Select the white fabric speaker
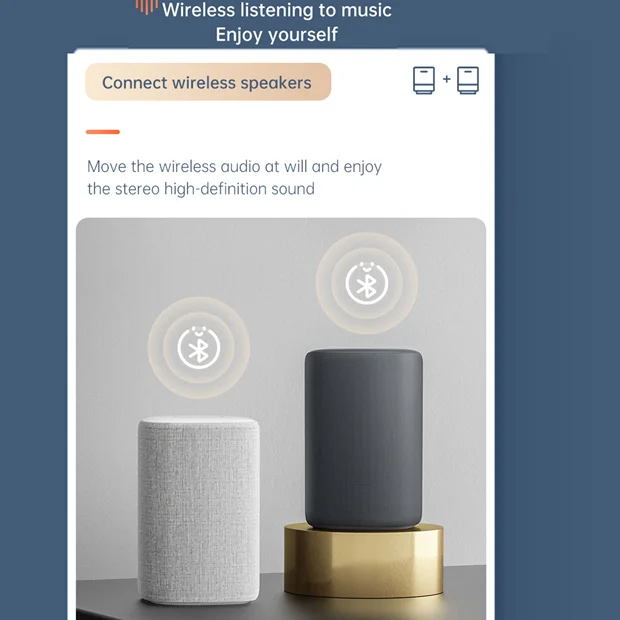Image resolution: width=620 pixels, height=620 pixels. (x=199, y=510)
